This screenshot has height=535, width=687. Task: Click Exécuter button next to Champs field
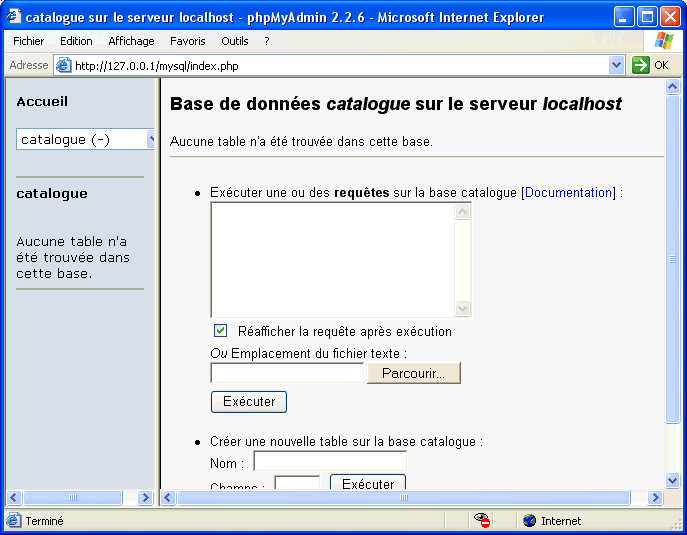pyautogui.click(x=368, y=482)
